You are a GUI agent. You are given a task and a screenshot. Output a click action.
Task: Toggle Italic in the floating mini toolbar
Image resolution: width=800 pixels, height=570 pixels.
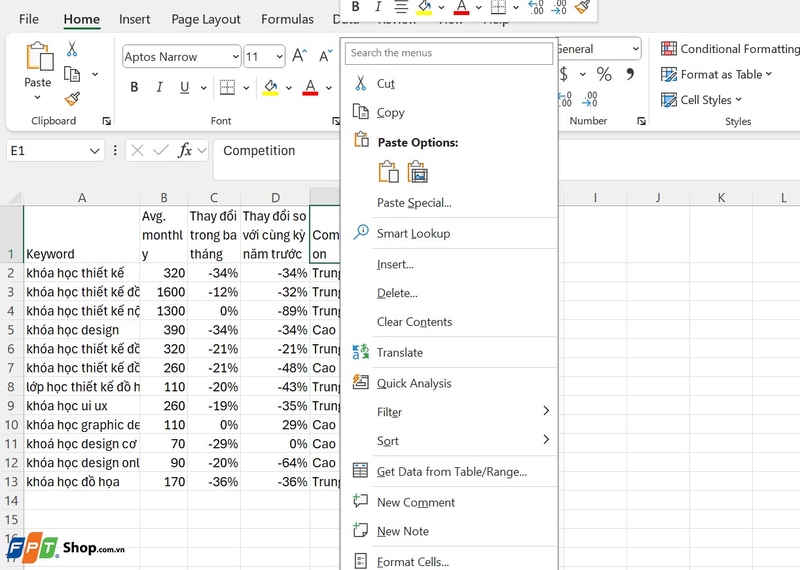click(x=378, y=7)
